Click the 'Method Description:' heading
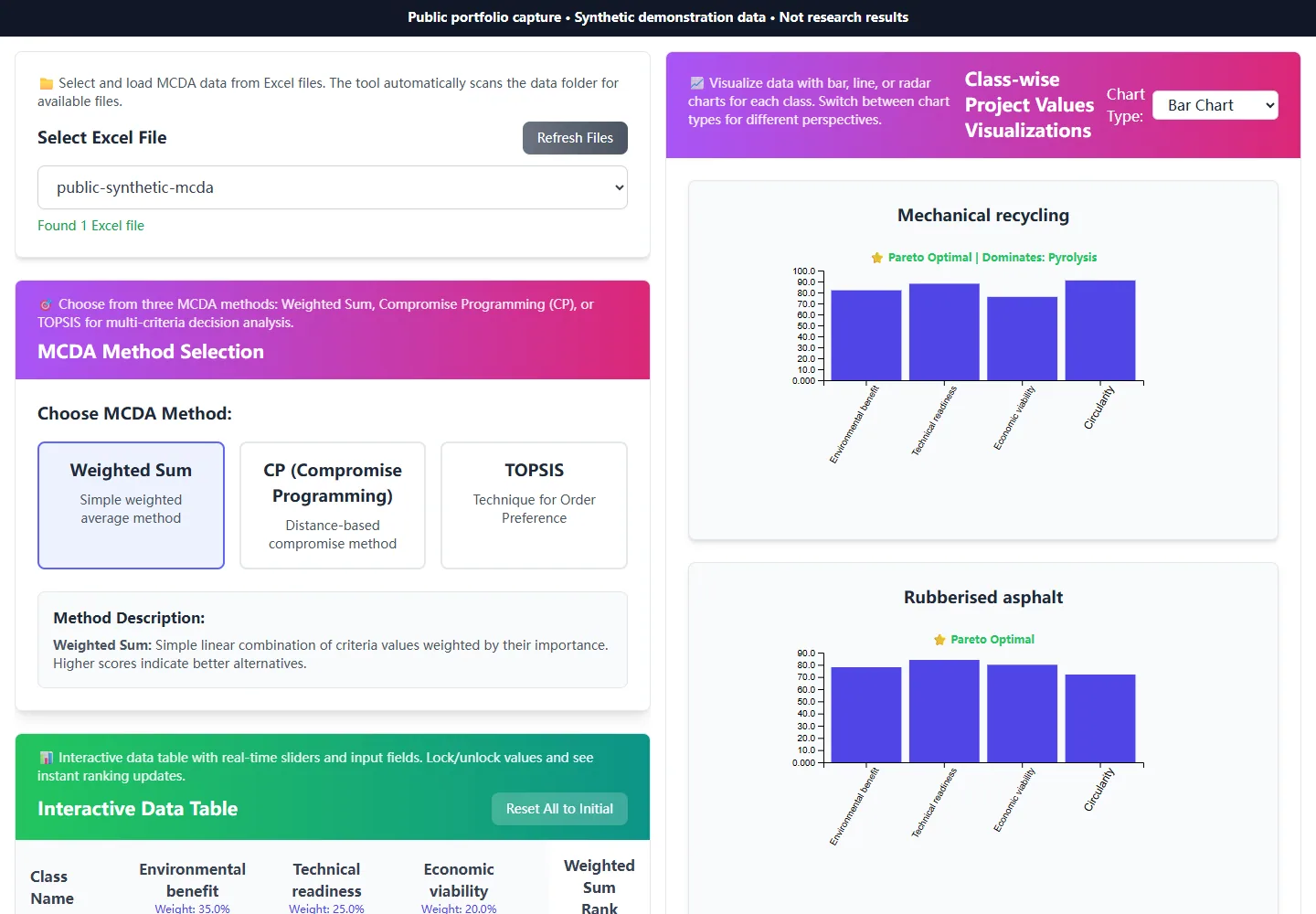1316x914 pixels. 129,618
